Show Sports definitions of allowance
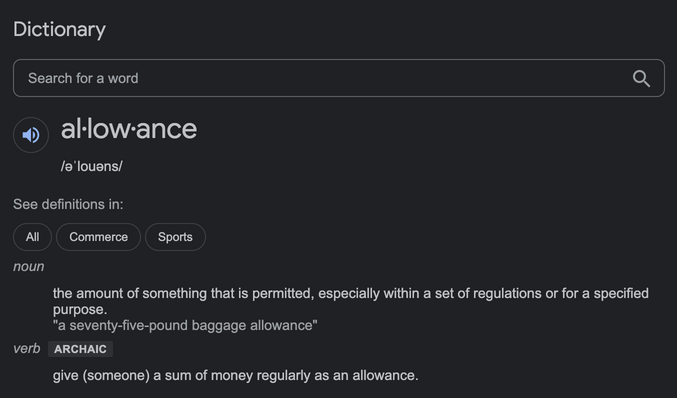Image resolution: width=677 pixels, height=398 pixels. tap(175, 237)
